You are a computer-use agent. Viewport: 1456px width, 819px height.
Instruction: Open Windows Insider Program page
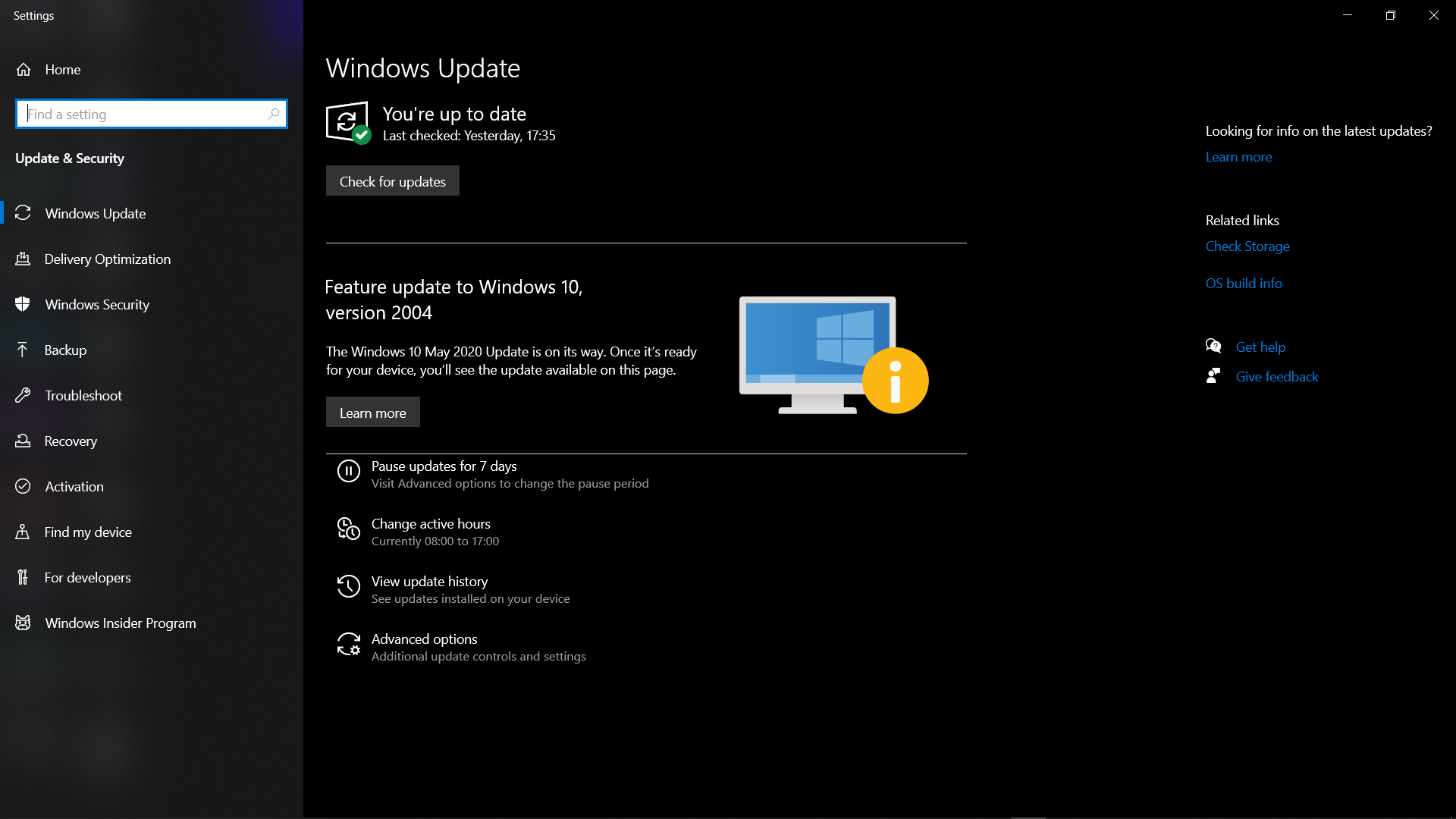coord(152,623)
